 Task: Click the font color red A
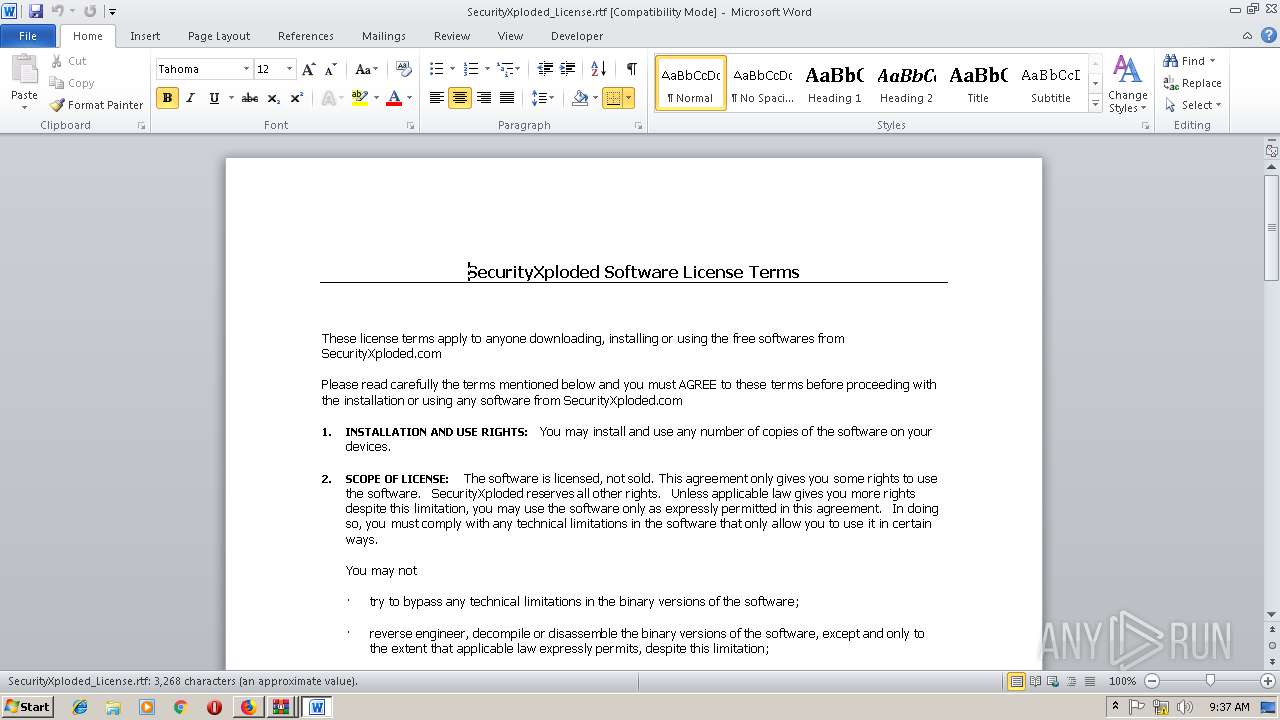coord(393,98)
